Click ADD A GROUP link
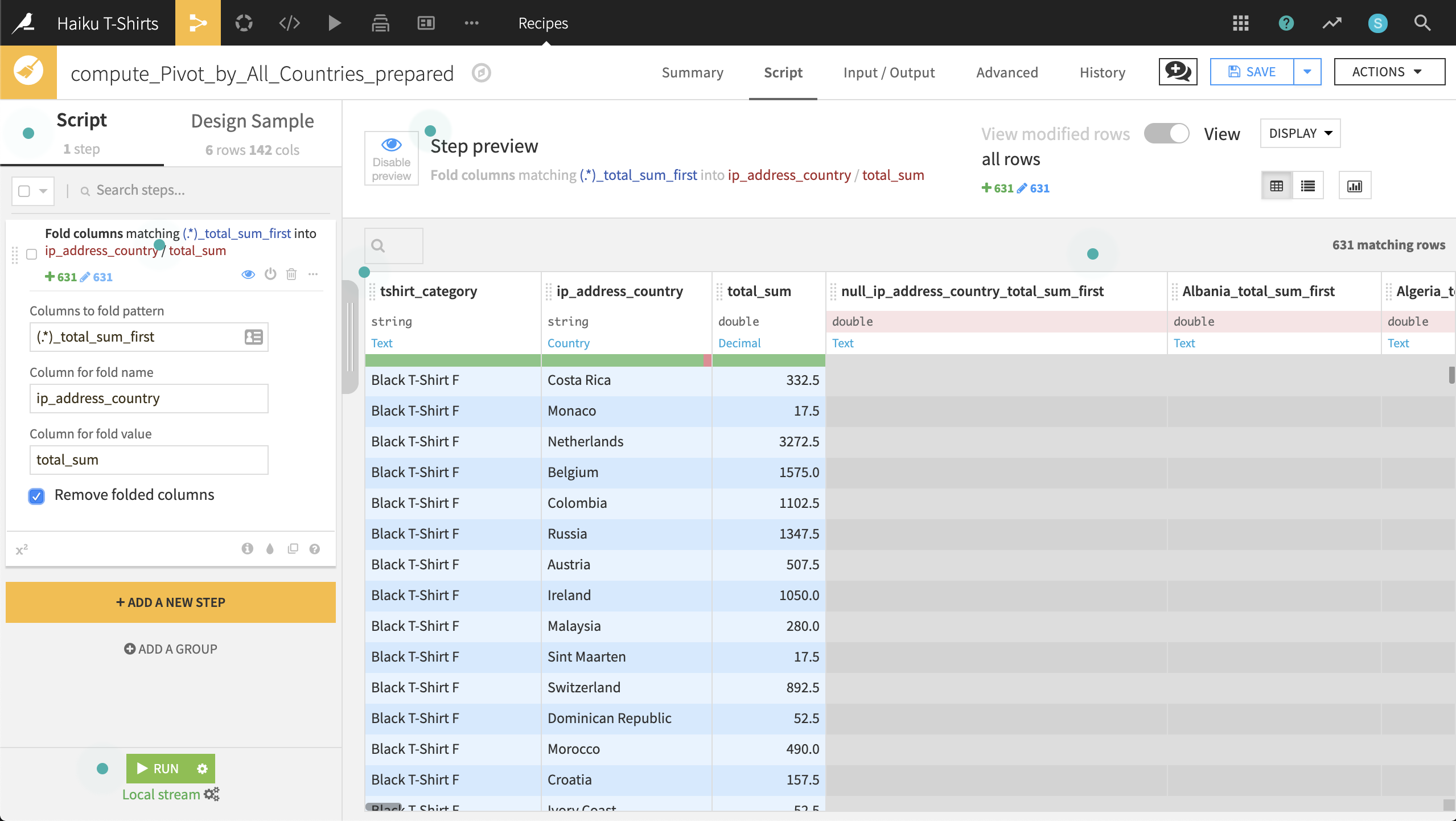Viewport: 1456px width, 821px height. click(x=171, y=649)
